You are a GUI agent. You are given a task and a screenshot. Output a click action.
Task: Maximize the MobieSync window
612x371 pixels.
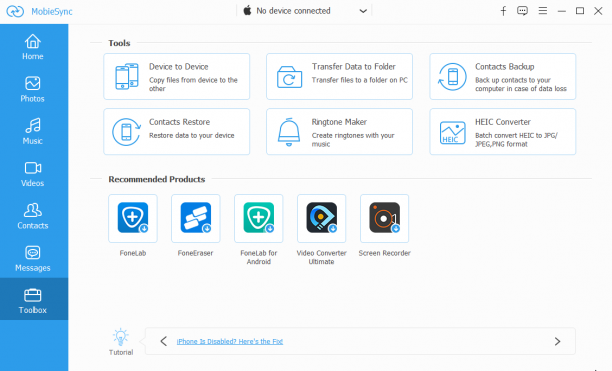point(580,11)
